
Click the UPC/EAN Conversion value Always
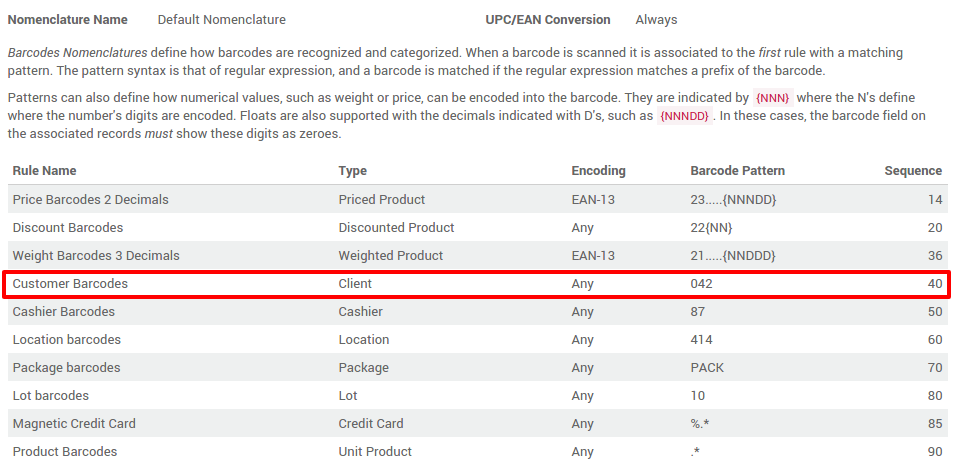pos(656,20)
